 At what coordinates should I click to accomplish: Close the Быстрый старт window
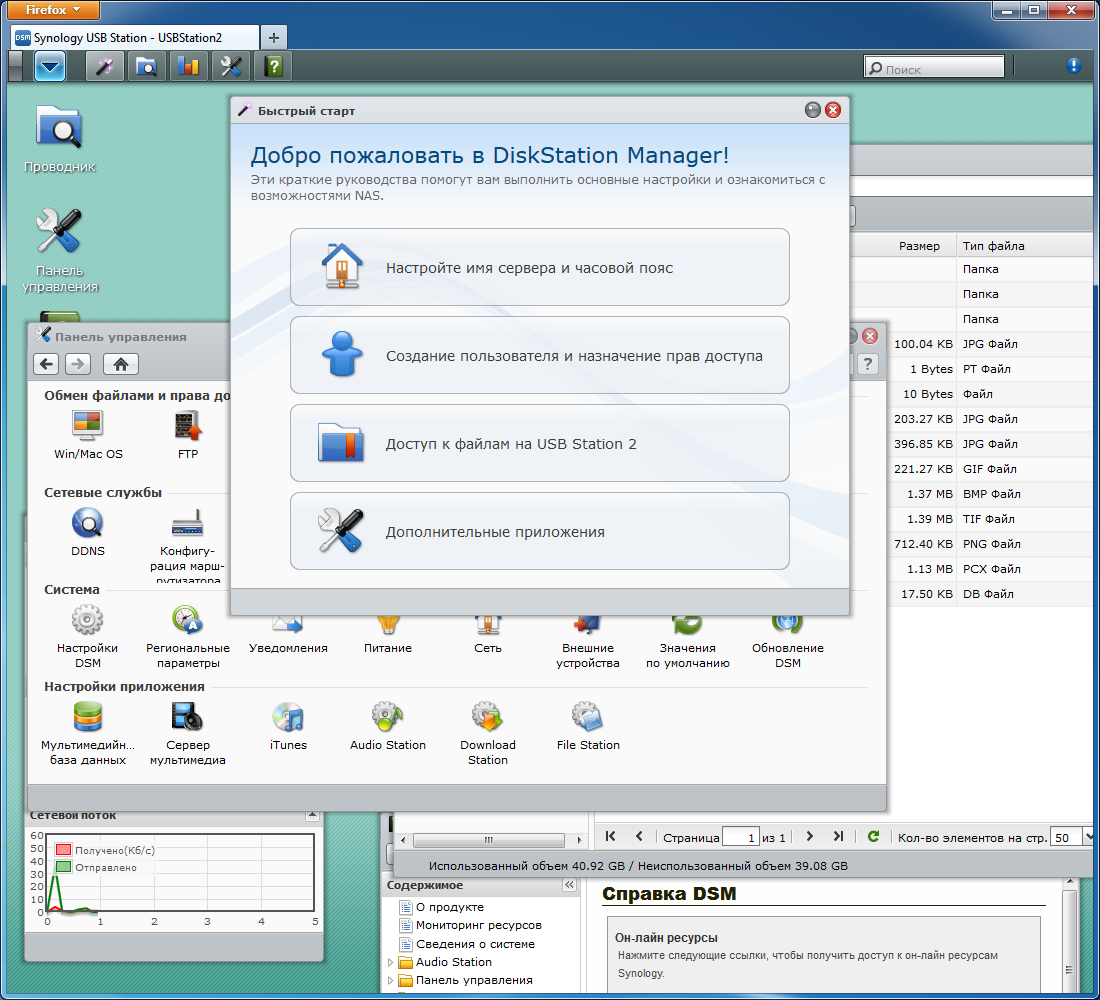[833, 109]
